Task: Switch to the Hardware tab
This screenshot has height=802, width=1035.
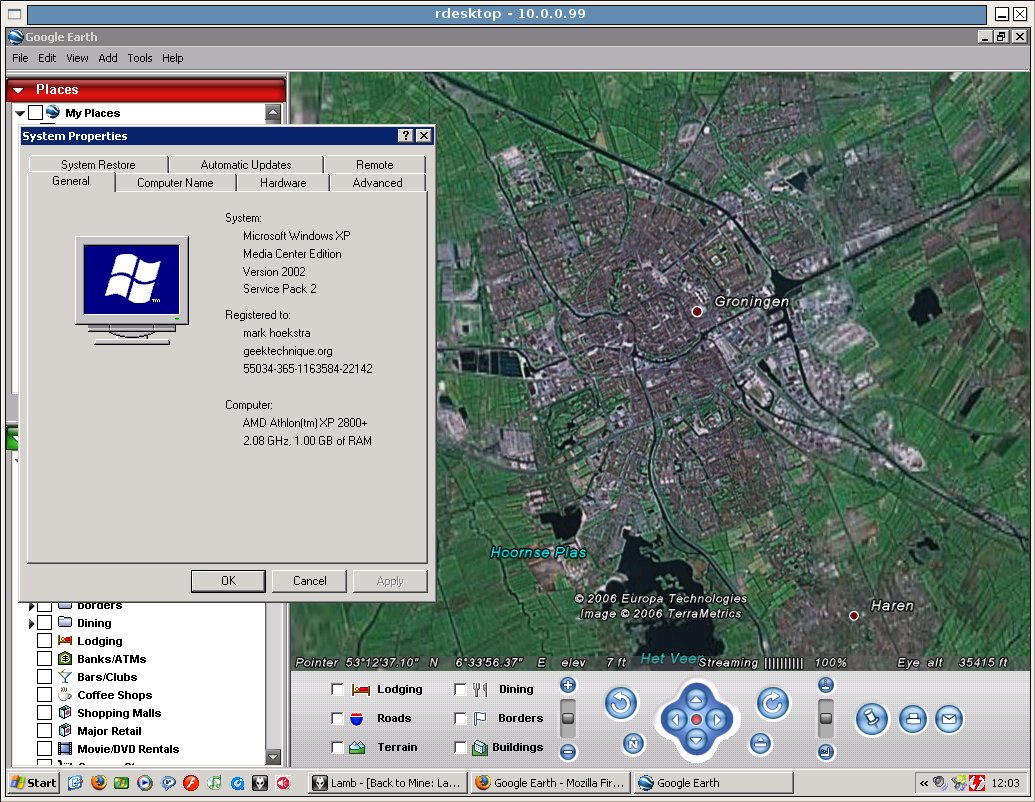Action: (x=283, y=183)
